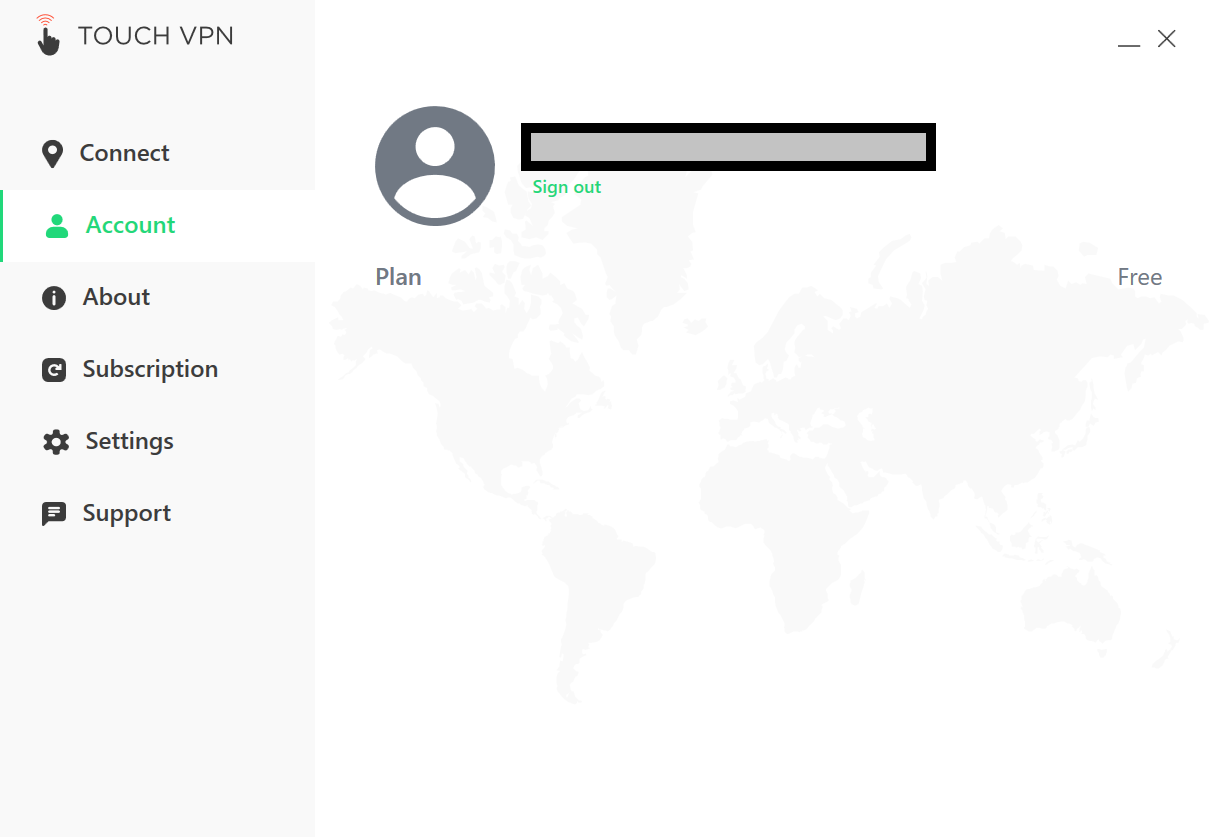Close the Touch VPN window
Image resolution: width=1217 pixels, height=837 pixels.
coord(1166,39)
